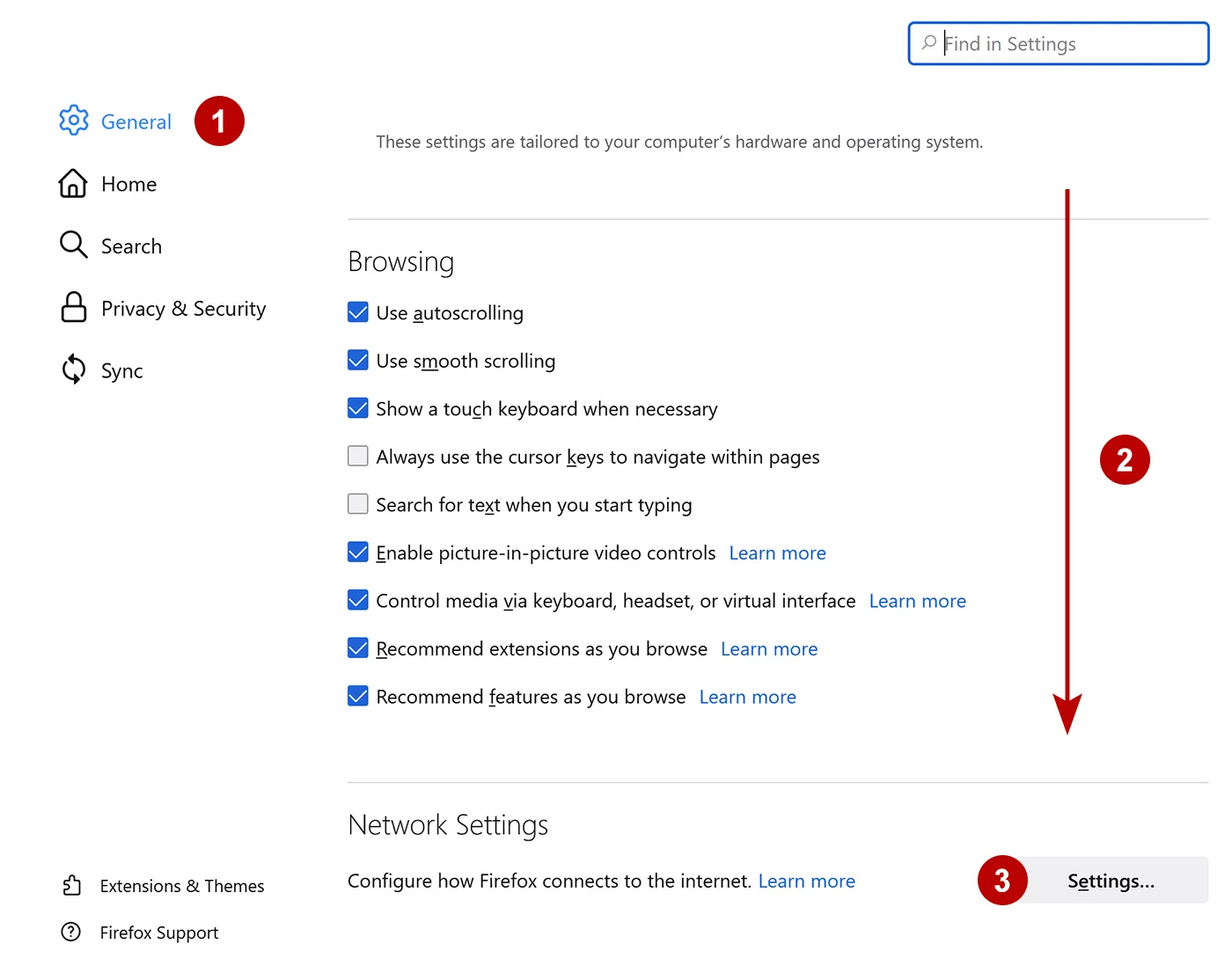Uncheck Use autoscrolling
Screen dimensions: 1232x966
point(357,311)
